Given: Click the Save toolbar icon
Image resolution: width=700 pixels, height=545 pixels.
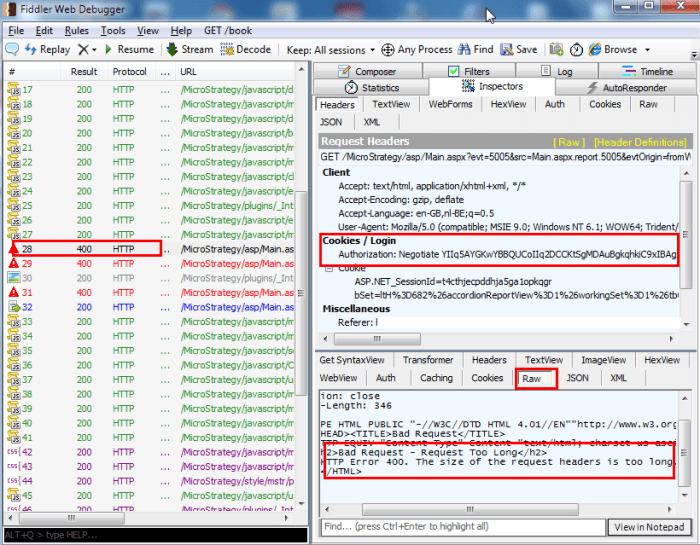Looking at the screenshot, I should [507, 49].
